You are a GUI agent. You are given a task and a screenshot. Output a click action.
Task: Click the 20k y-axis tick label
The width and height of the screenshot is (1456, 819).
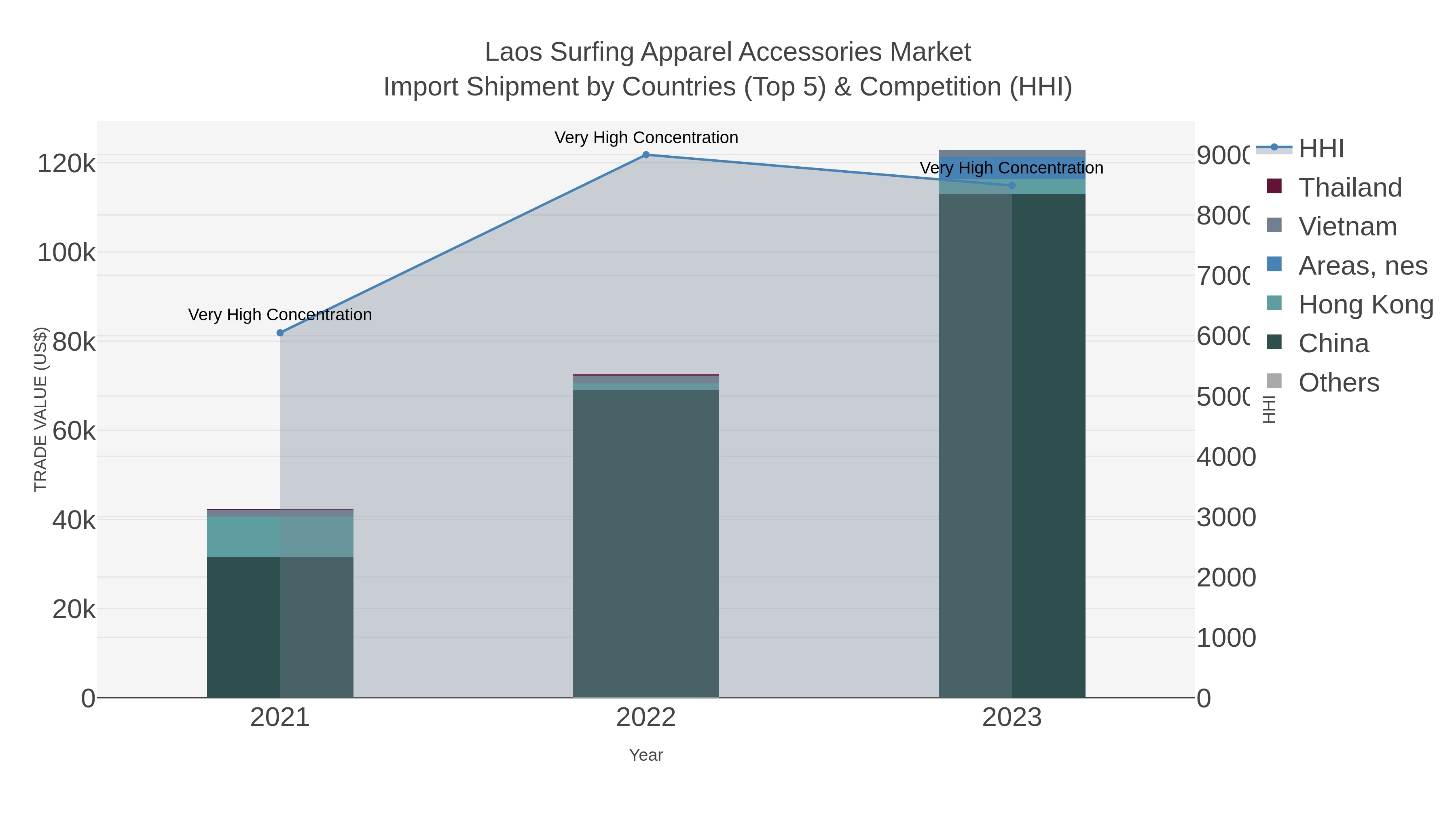(74, 609)
